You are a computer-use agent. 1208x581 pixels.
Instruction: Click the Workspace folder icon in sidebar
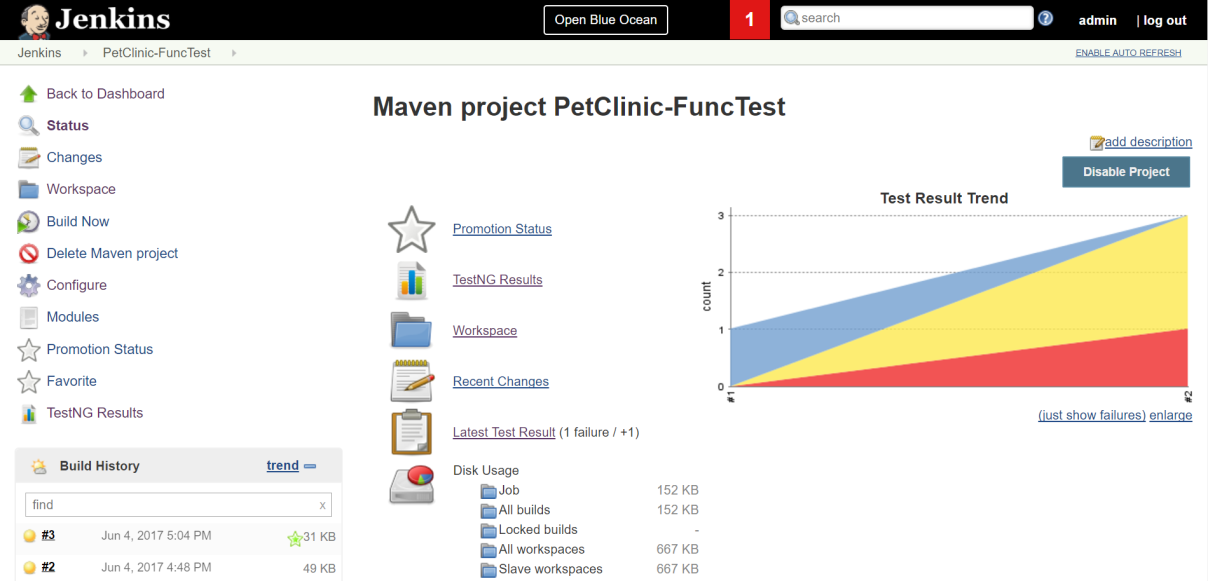(29, 190)
